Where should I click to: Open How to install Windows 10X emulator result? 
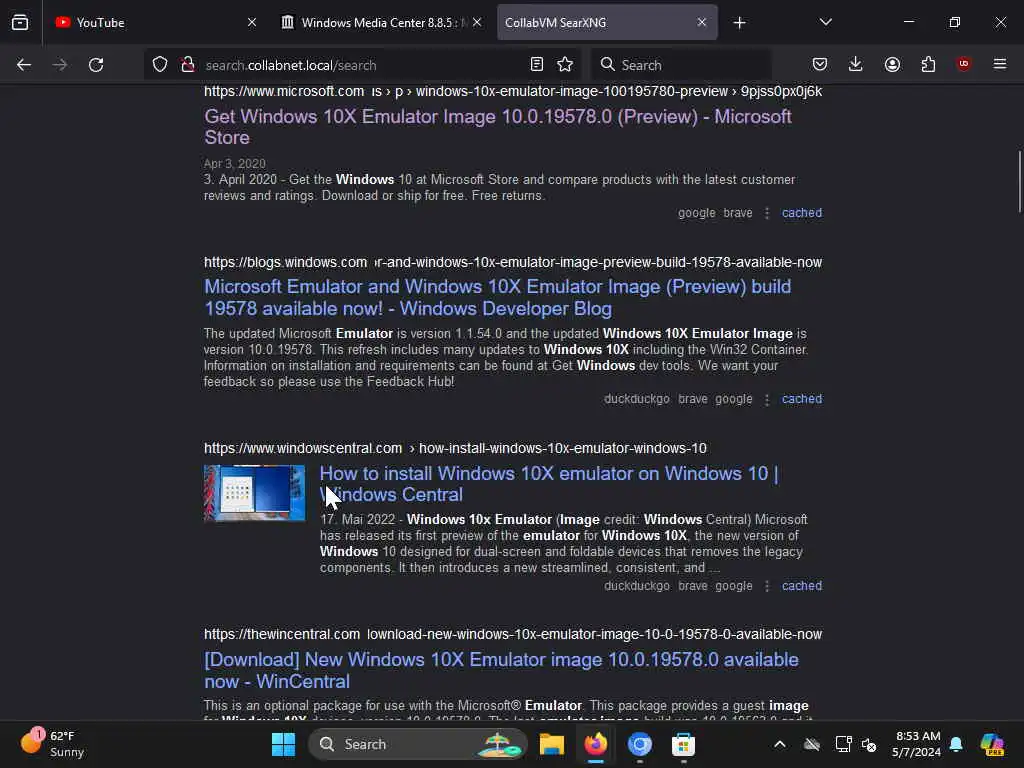[549, 484]
